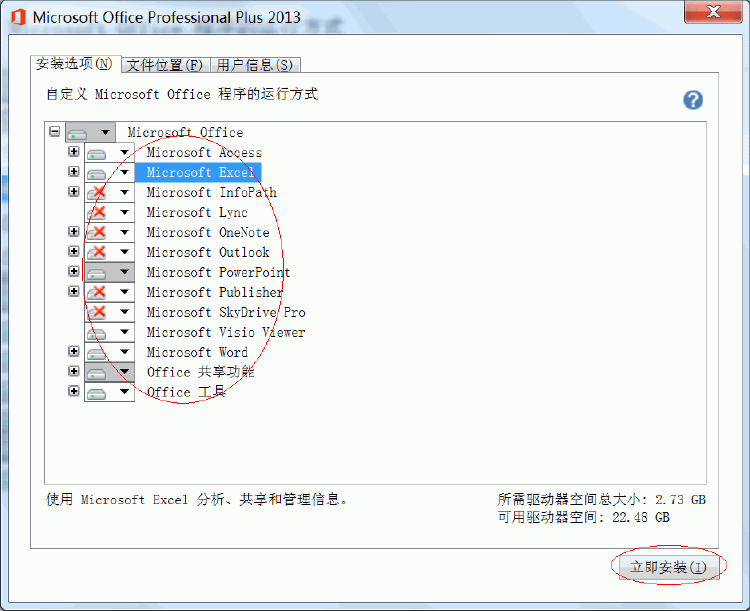Image resolution: width=750 pixels, height=611 pixels.
Task: Expand the Microsoft Excel node
Action: [x=74, y=172]
